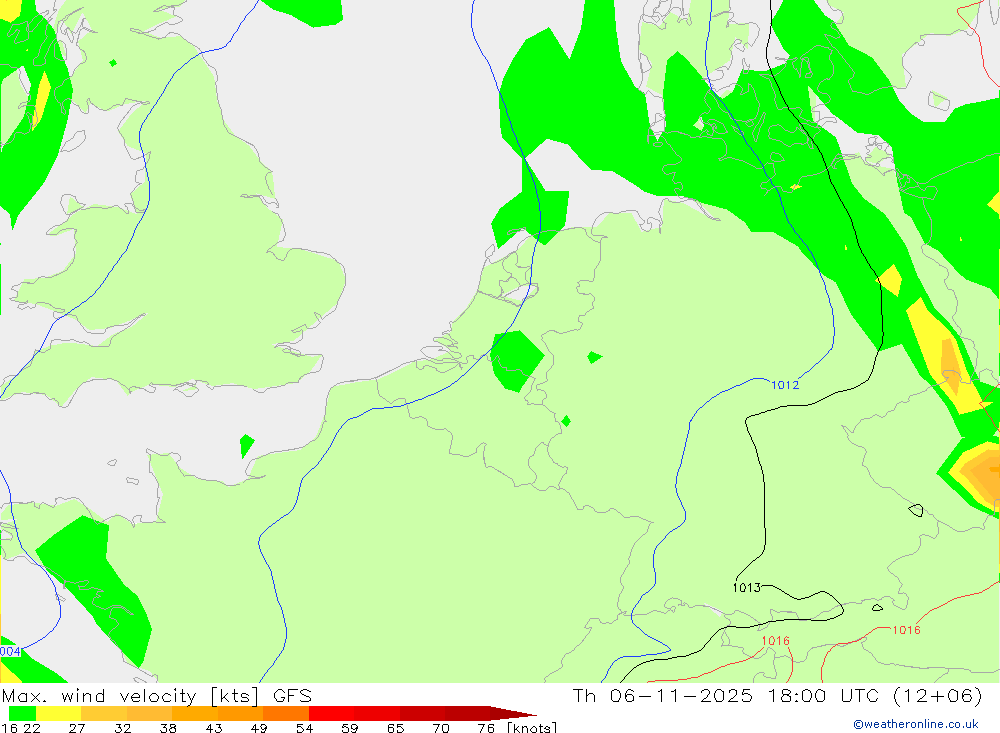The image size is (1000, 733).
Task: Click the 'Max. wind velocity [kts] GFS' title
Action: pos(157,695)
